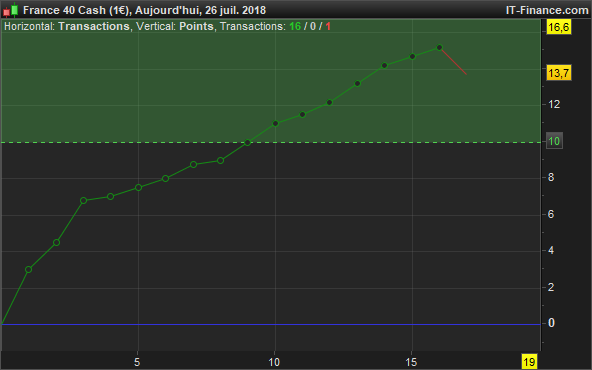Select the red losing transactions count 1
This screenshot has width=592, height=370.
pyautogui.click(x=328, y=26)
